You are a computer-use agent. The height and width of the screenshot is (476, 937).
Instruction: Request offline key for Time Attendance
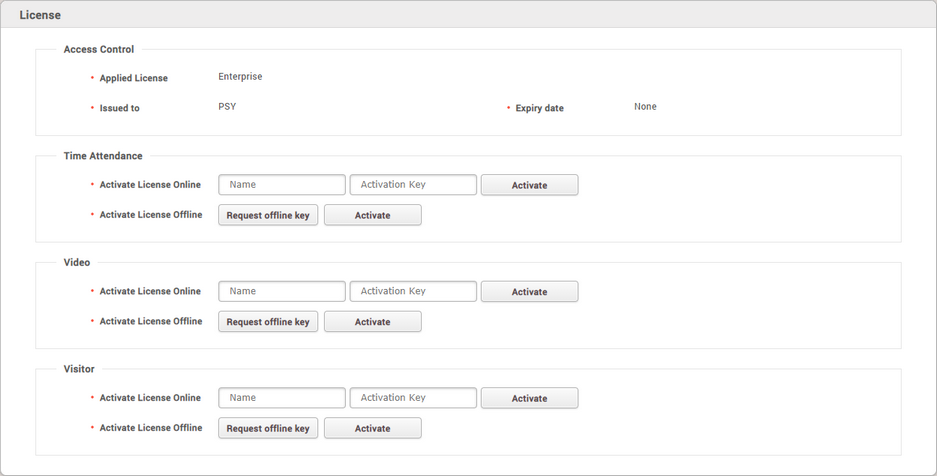(268, 215)
